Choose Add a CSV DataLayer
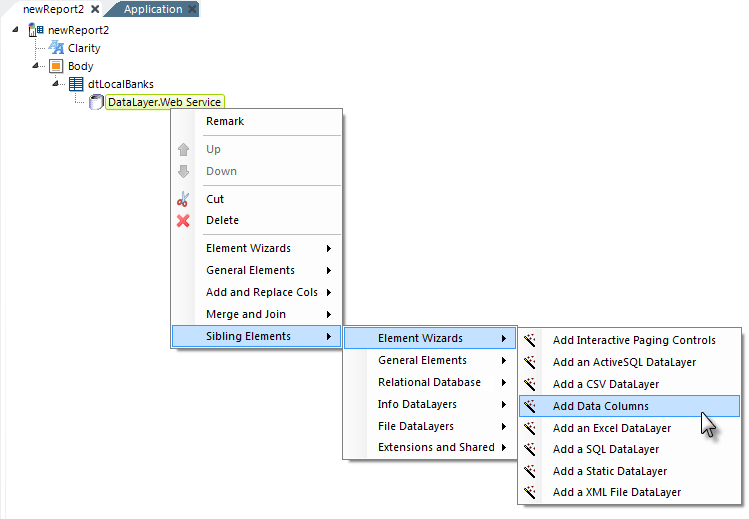The width and height of the screenshot is (749, 519). coord(630,384)
